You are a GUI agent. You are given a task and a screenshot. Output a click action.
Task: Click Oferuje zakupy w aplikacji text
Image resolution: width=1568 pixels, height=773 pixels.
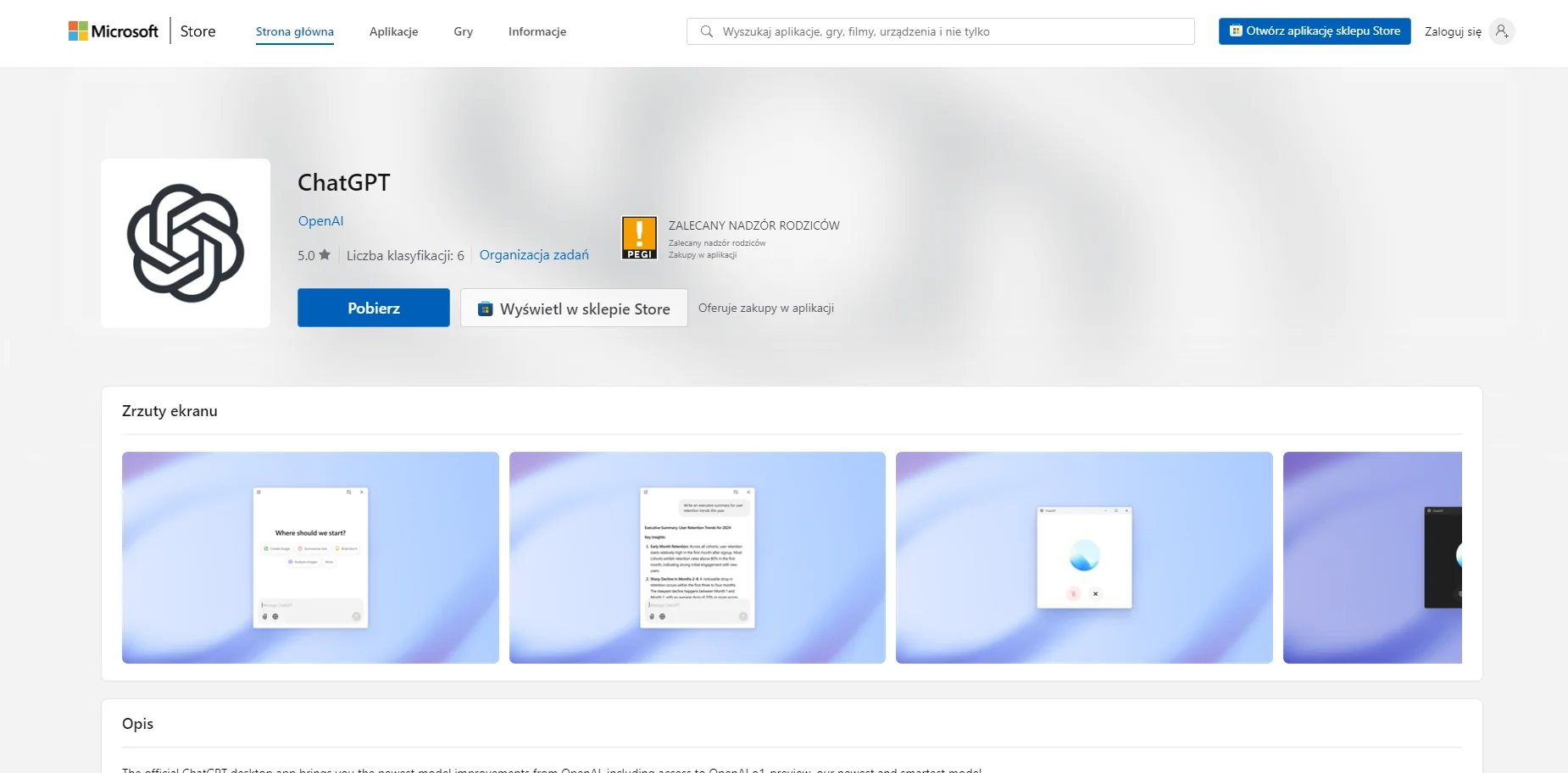point(766,308)
